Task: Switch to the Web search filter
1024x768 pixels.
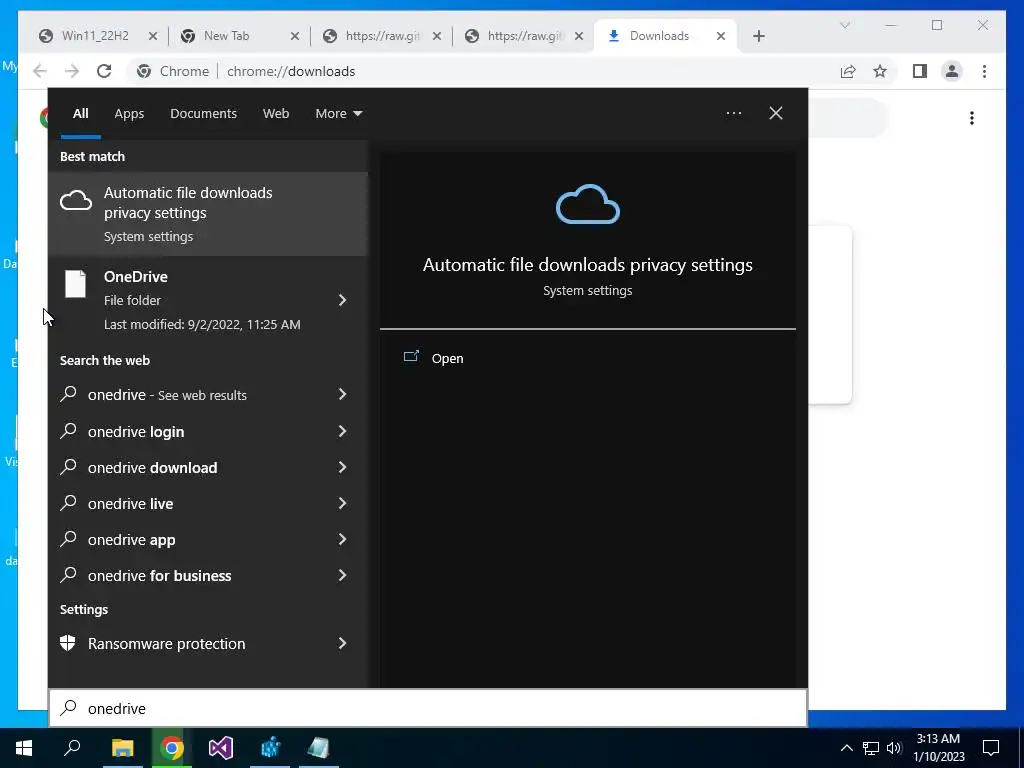Action: (x=276, y=114)
